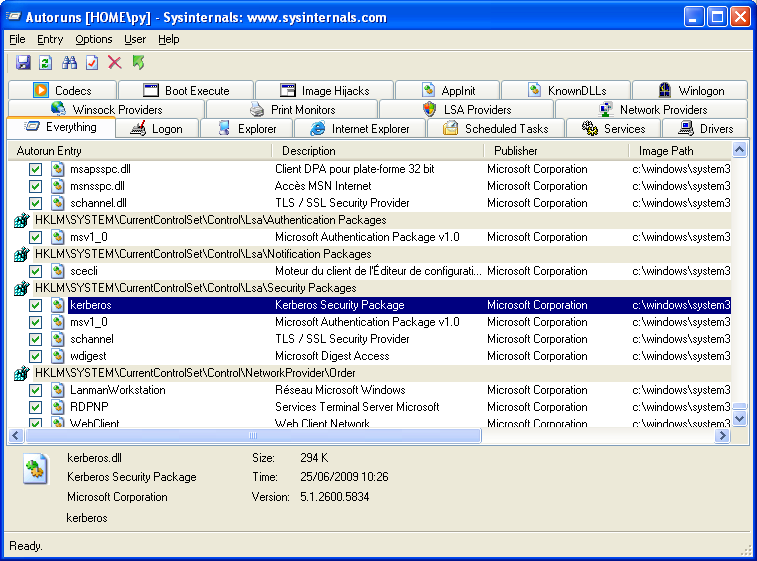Click Autoruns title bar application icon
The image size is (757, 561).
pyautogui.click(x=14, y=17)
